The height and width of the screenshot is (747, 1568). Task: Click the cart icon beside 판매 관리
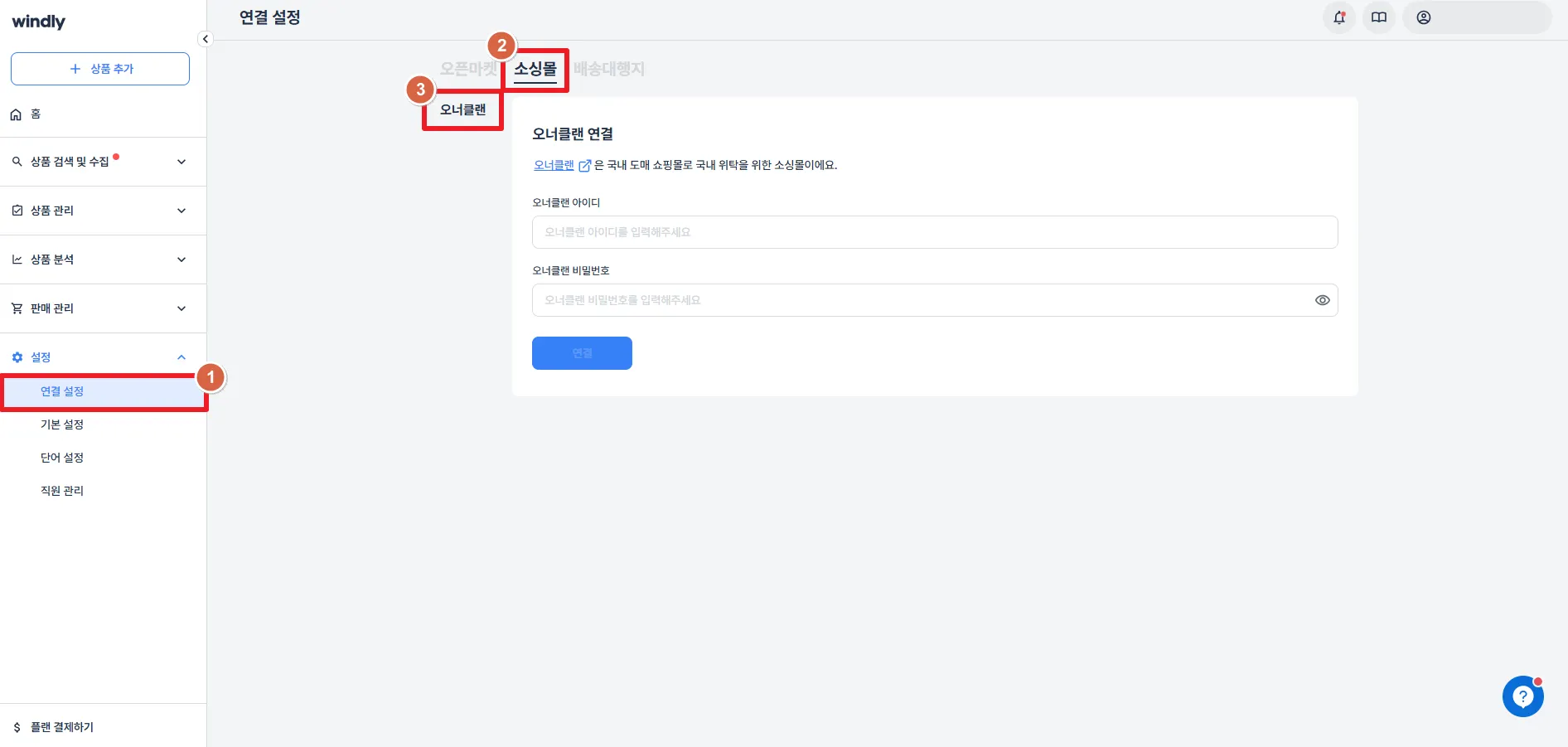pyautogui.click(x=17, y=308)
